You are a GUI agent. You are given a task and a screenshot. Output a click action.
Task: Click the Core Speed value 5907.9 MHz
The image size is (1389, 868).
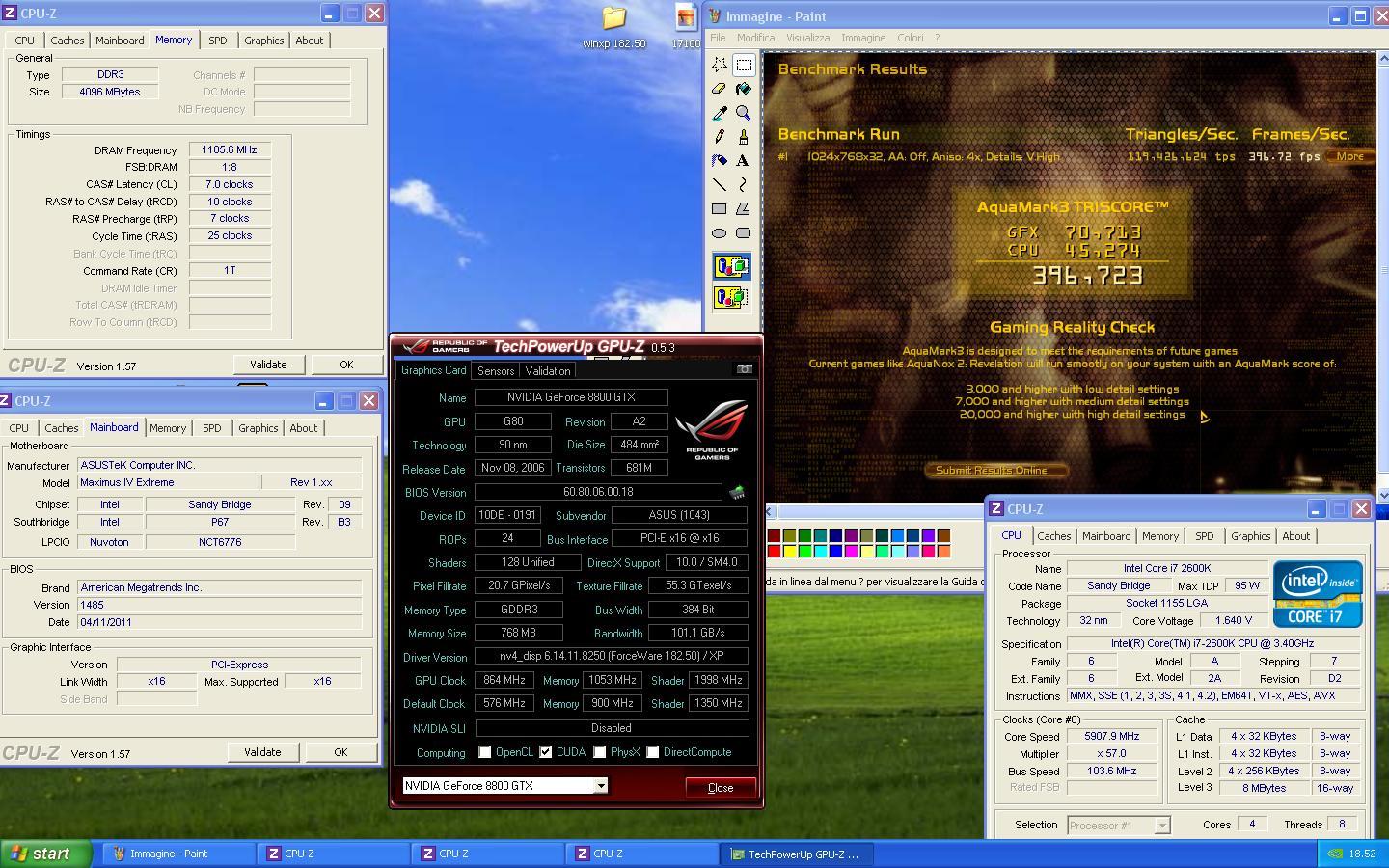(1111, 736)
